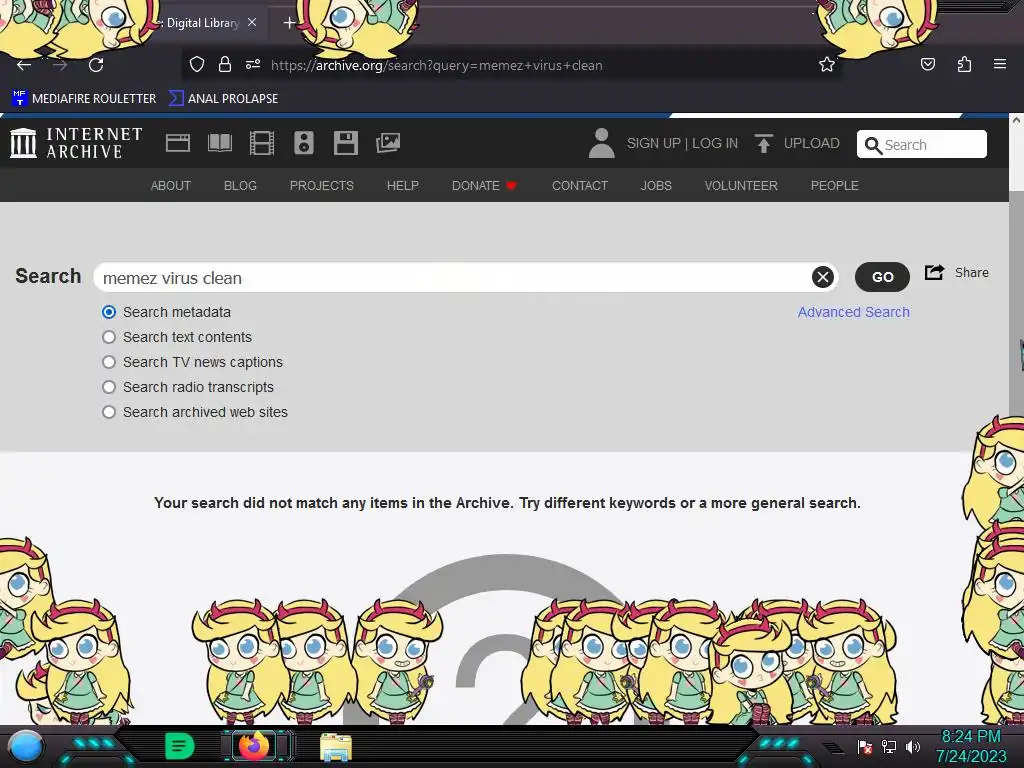Open the network icon in system tray
The image size is (1024, 768).
(889, 746)
